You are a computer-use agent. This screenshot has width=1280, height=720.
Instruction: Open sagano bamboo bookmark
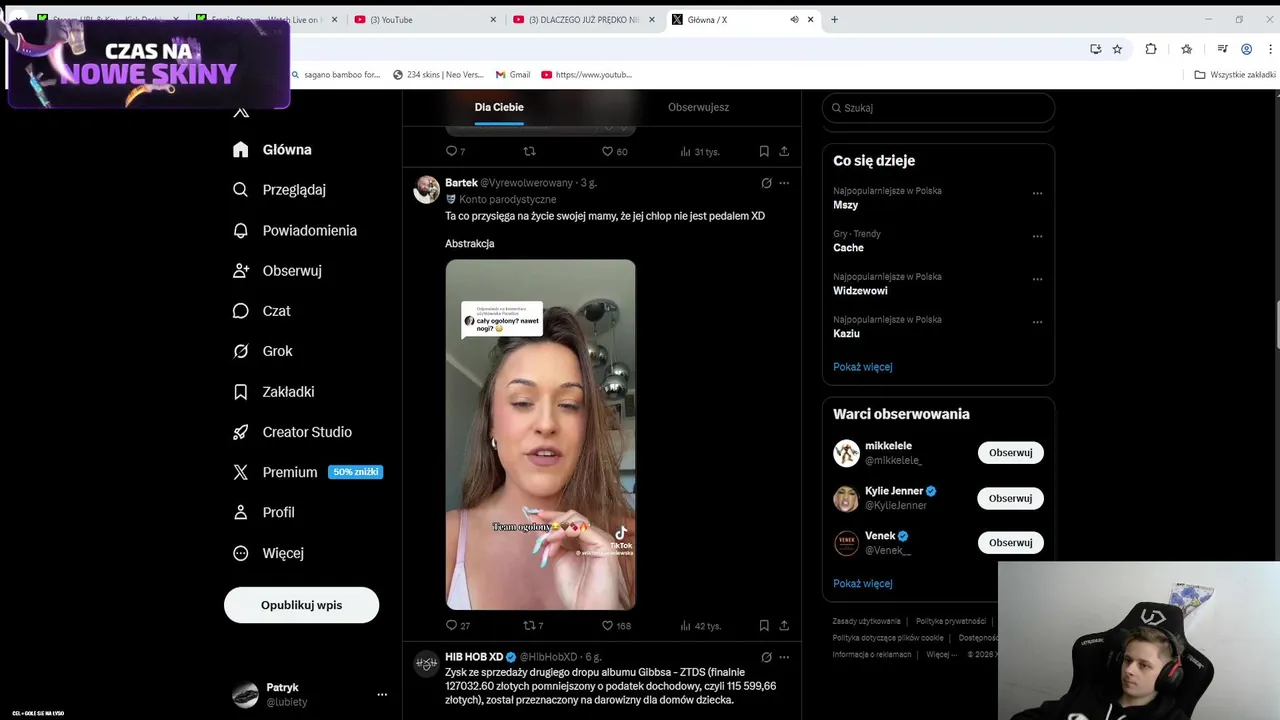click(336, 74)
